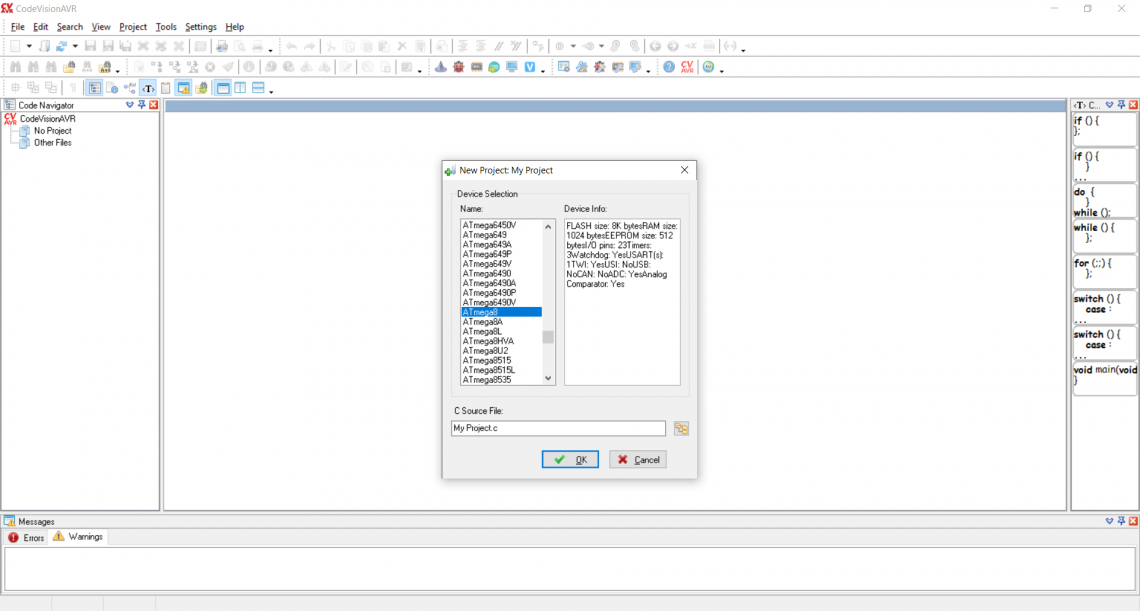
Task: Click the CodeVisionAVR root node icon
Action: point(10,118)
